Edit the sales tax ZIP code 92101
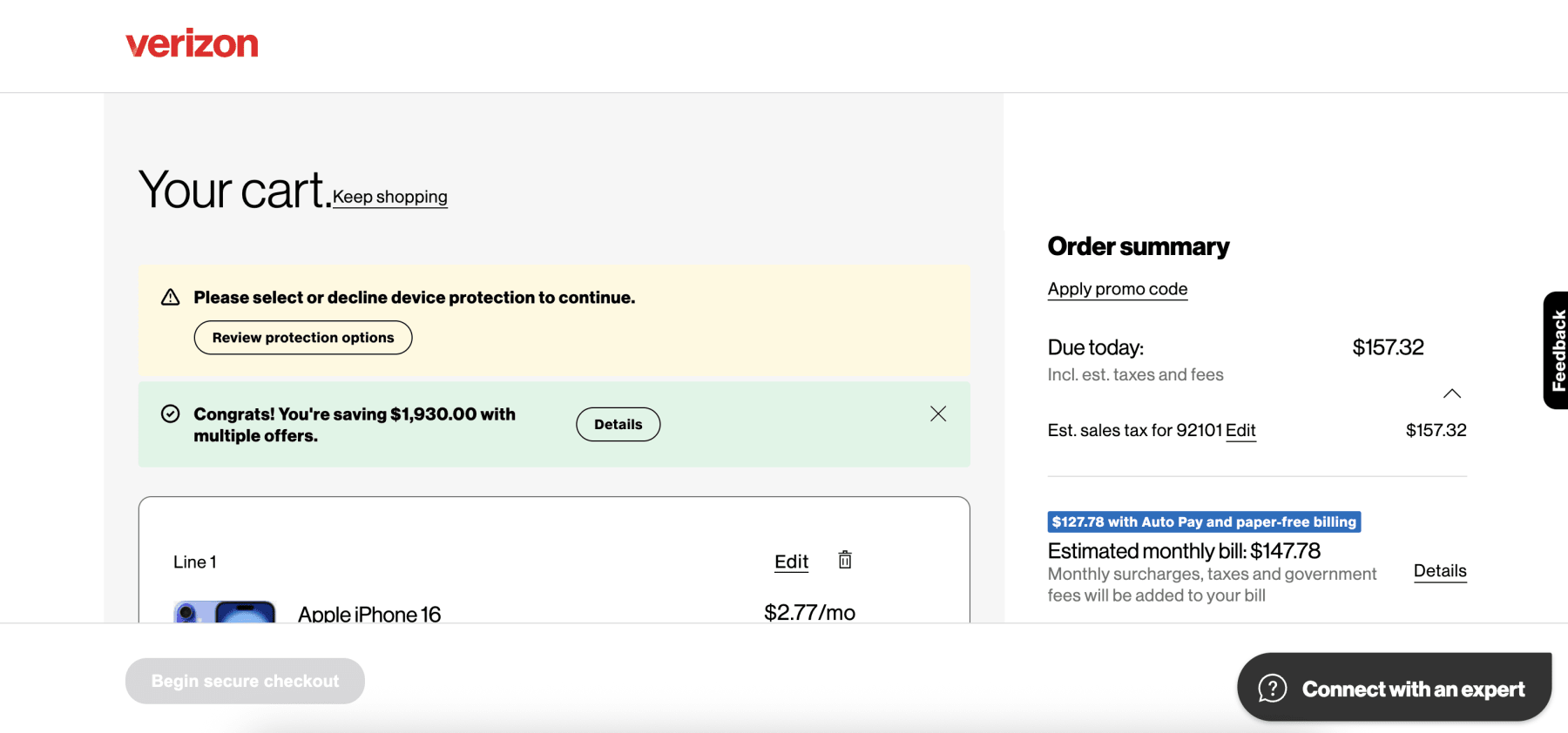1568x733 pixels. pyautogui.click(x=1240, y=430)
